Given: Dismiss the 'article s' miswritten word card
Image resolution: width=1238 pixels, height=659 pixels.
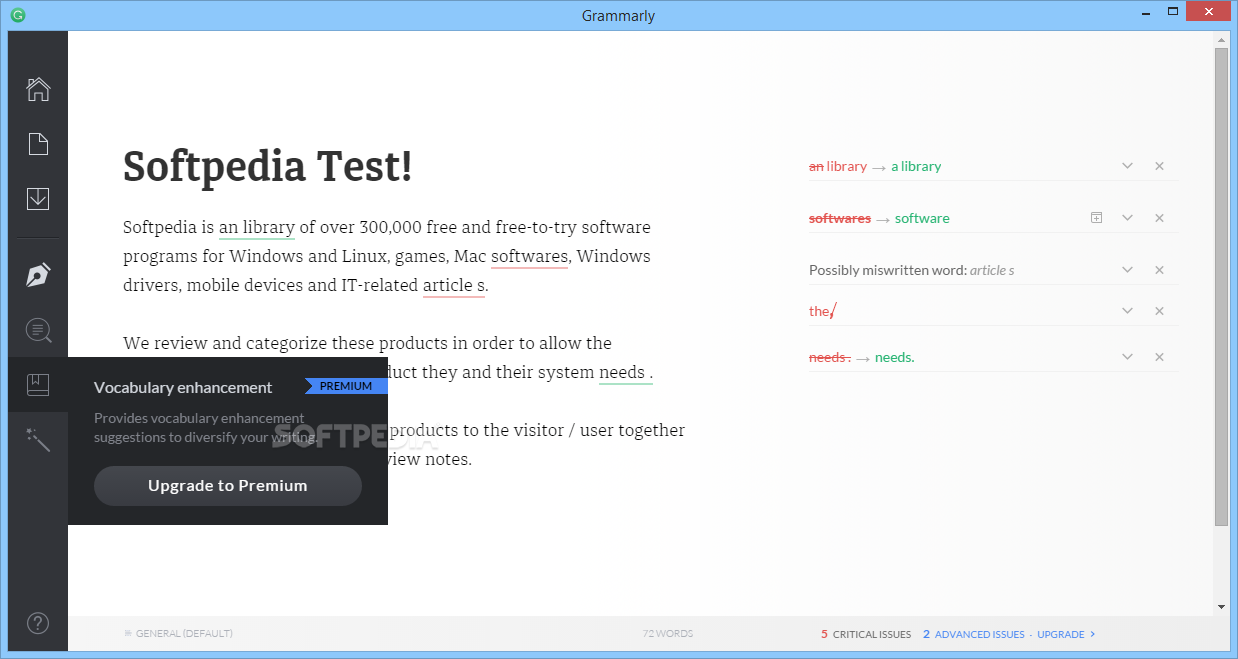Looking at the screenshot, I should click(x=1159, y=270).
